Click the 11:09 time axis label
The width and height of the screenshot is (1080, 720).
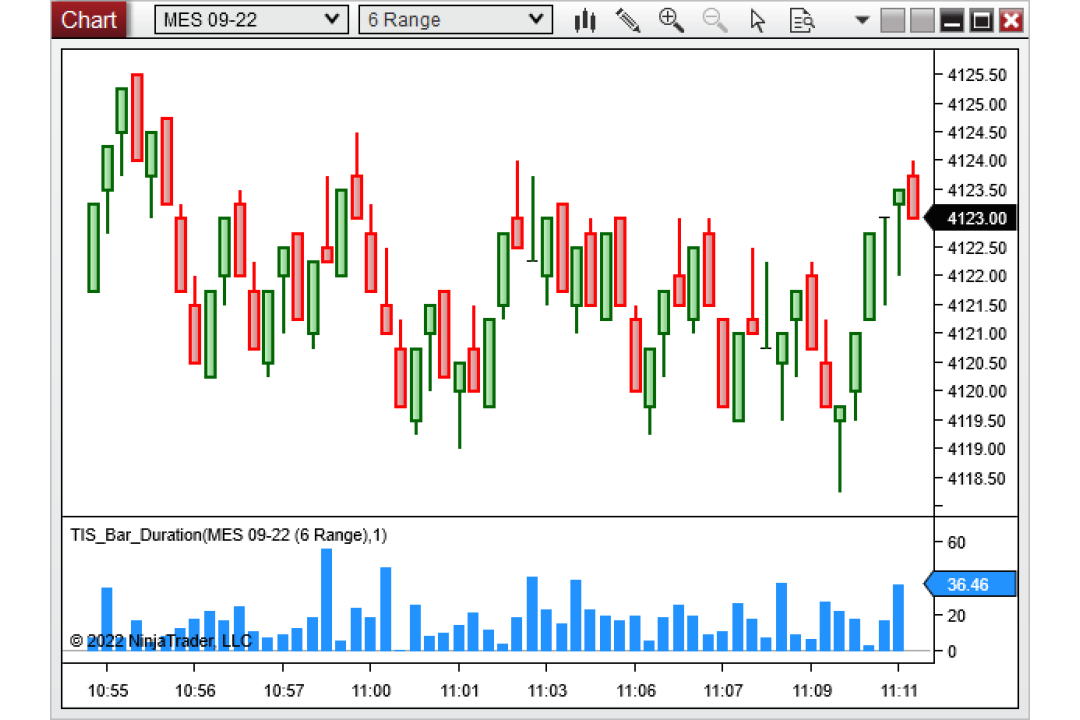click(x=812, y=690)
